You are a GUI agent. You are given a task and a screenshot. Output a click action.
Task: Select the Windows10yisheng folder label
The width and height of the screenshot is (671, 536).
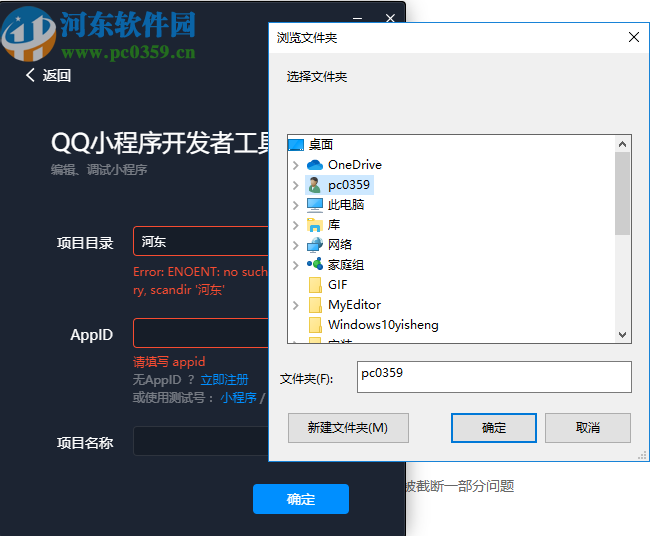[383, 325]
